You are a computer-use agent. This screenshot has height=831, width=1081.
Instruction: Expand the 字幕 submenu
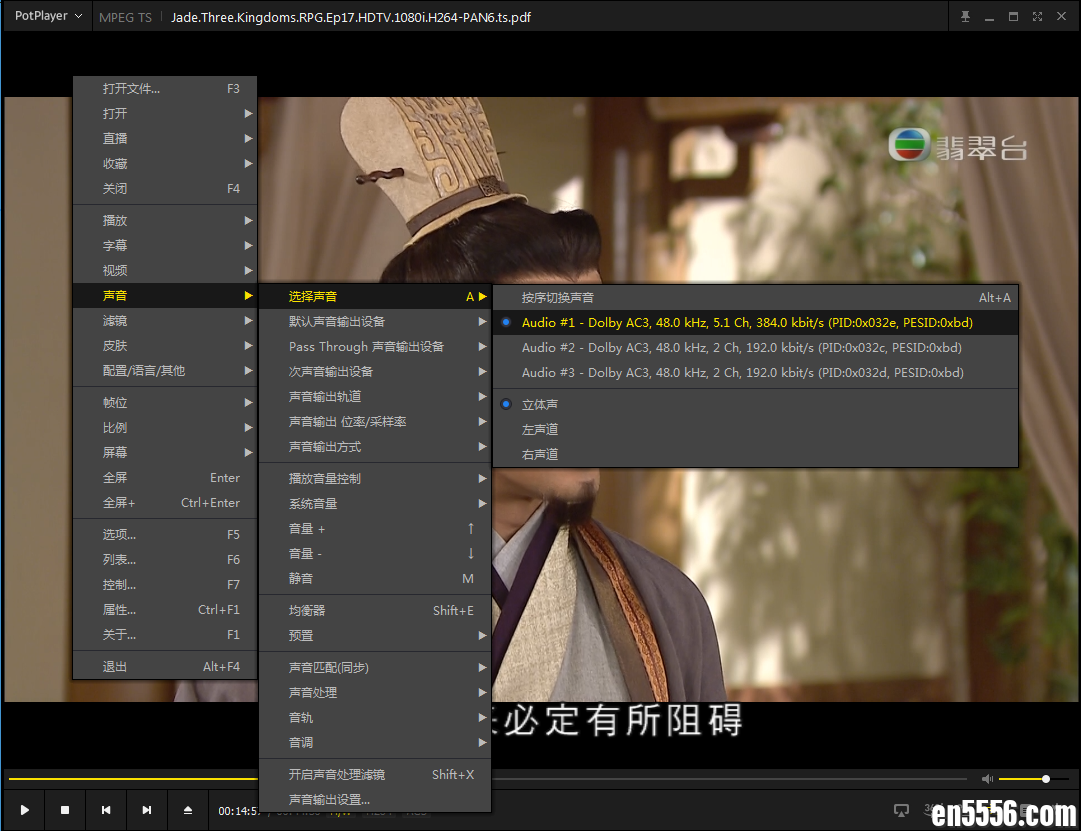[x=165, y=245]
